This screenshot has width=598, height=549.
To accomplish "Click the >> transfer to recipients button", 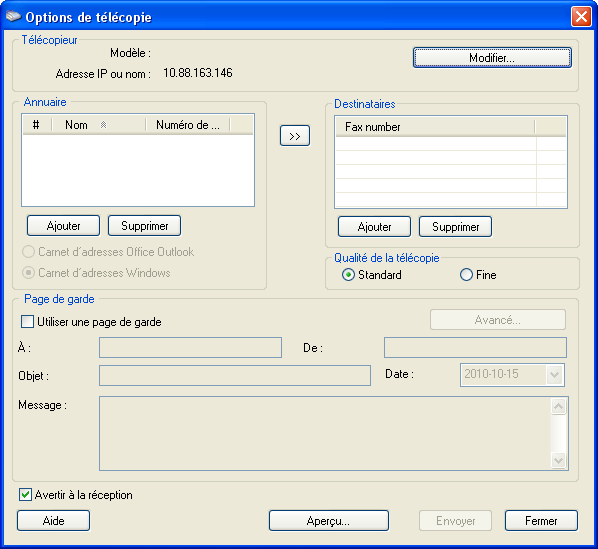I will pos(295,136).
